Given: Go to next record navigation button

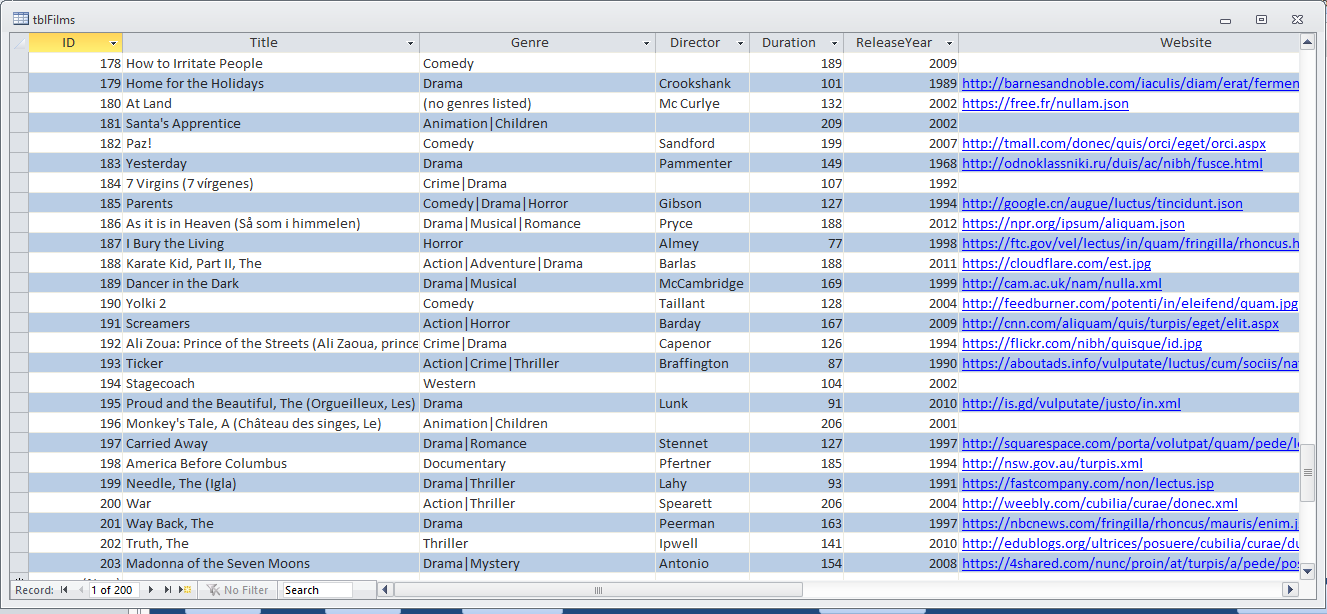Looking at the screenshot, I should point(151,590).
